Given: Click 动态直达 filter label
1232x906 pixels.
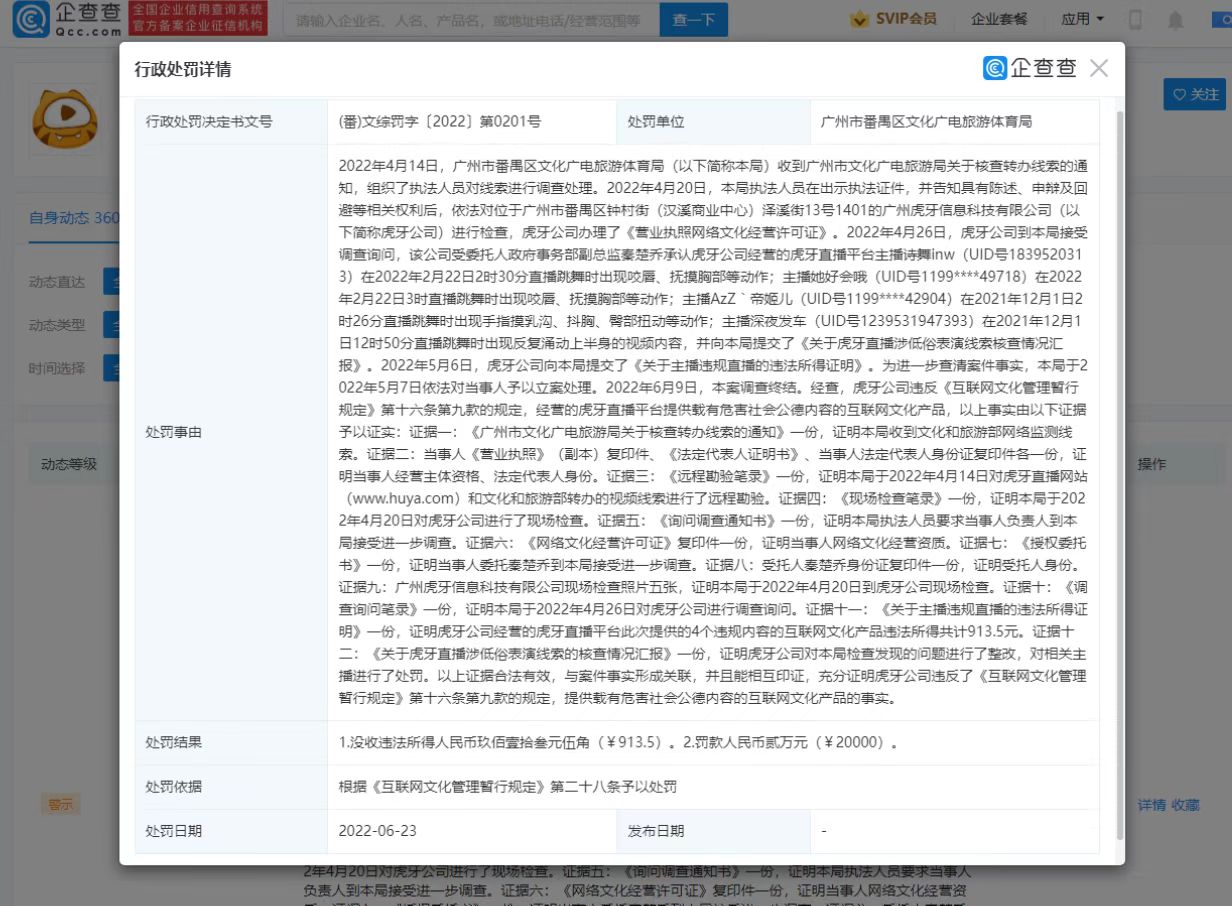Looking at the screenshot, I should tap(57, 282).
